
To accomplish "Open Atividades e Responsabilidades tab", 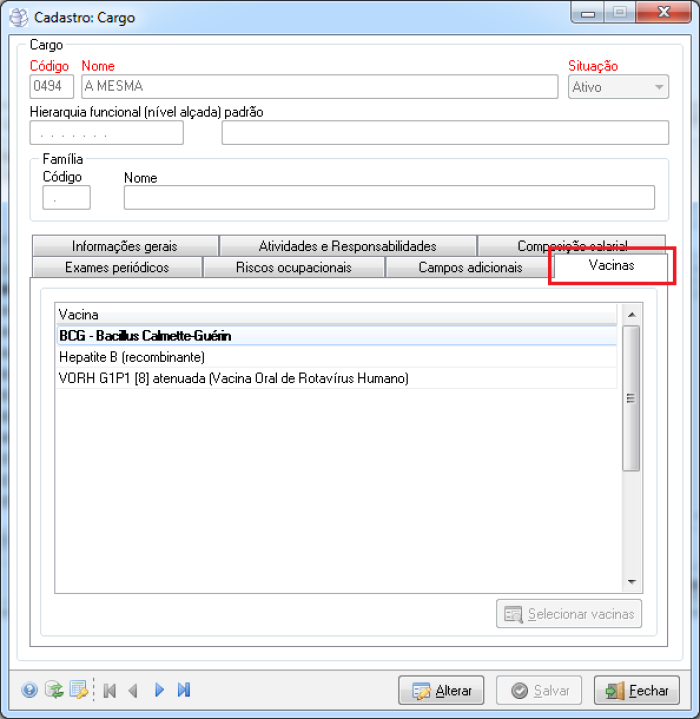I will pos(347,246).
